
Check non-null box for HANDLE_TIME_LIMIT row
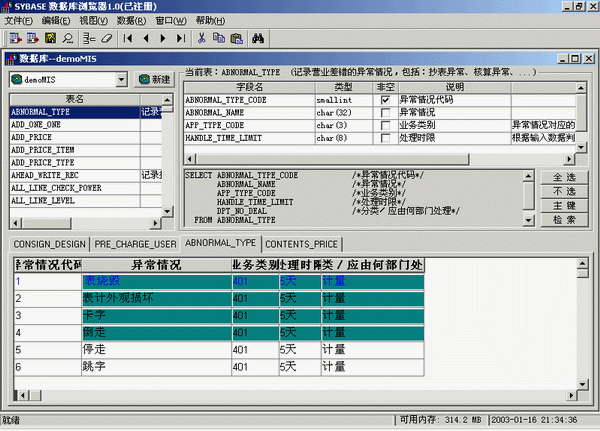384,138
